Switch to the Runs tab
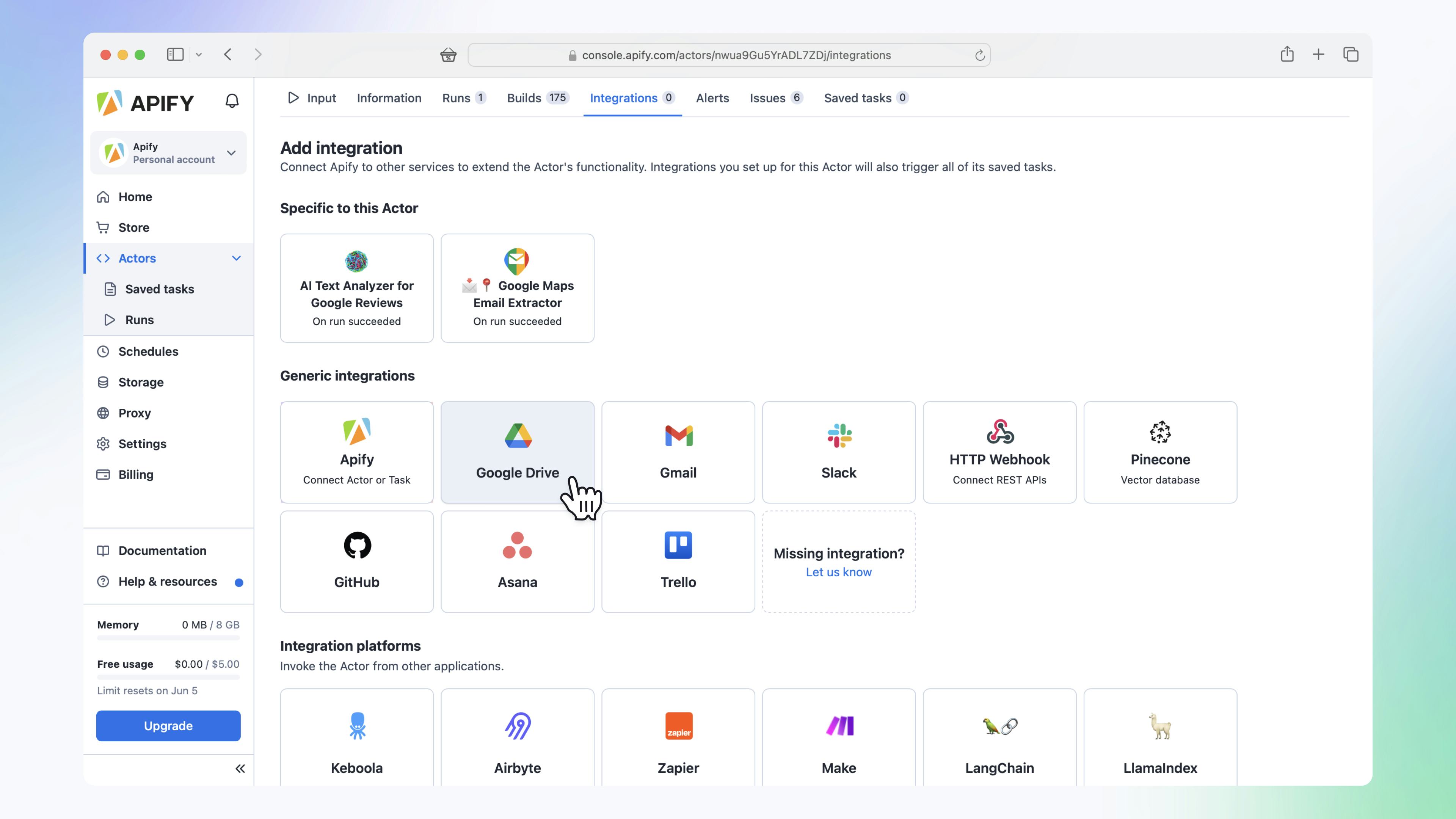This screenshot has width=1456, height=819. pos(456,98)
